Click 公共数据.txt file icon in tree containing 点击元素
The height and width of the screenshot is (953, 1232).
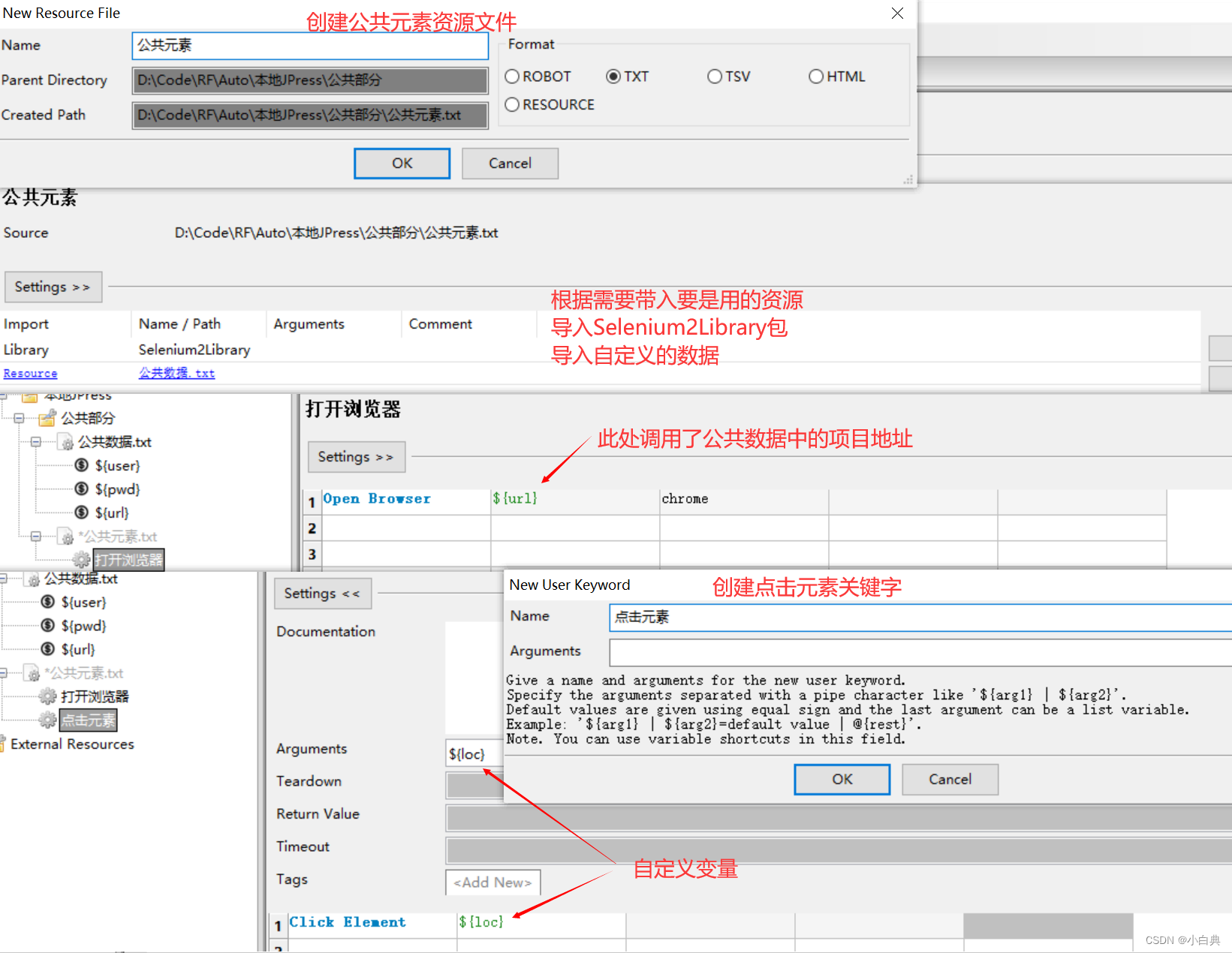tap(33, 579)
